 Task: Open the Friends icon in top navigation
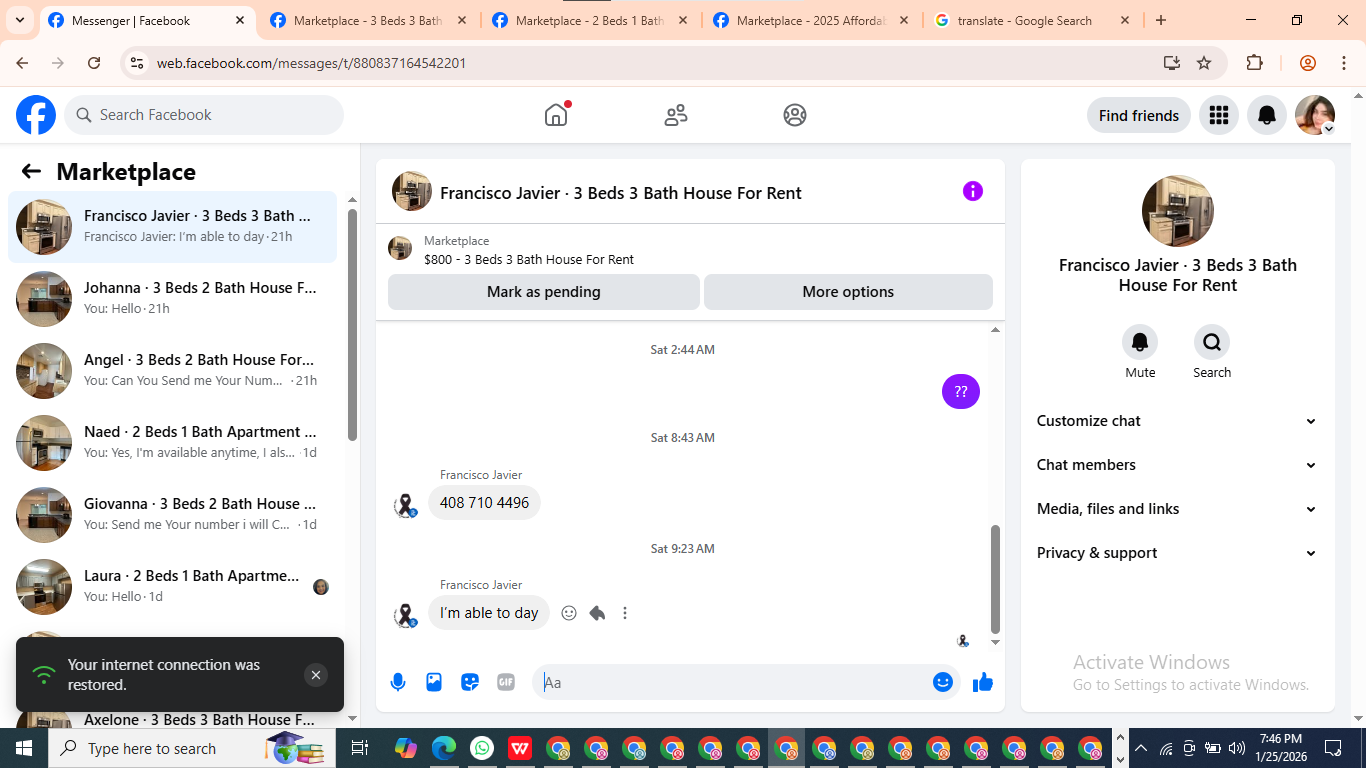pos(676,115)
